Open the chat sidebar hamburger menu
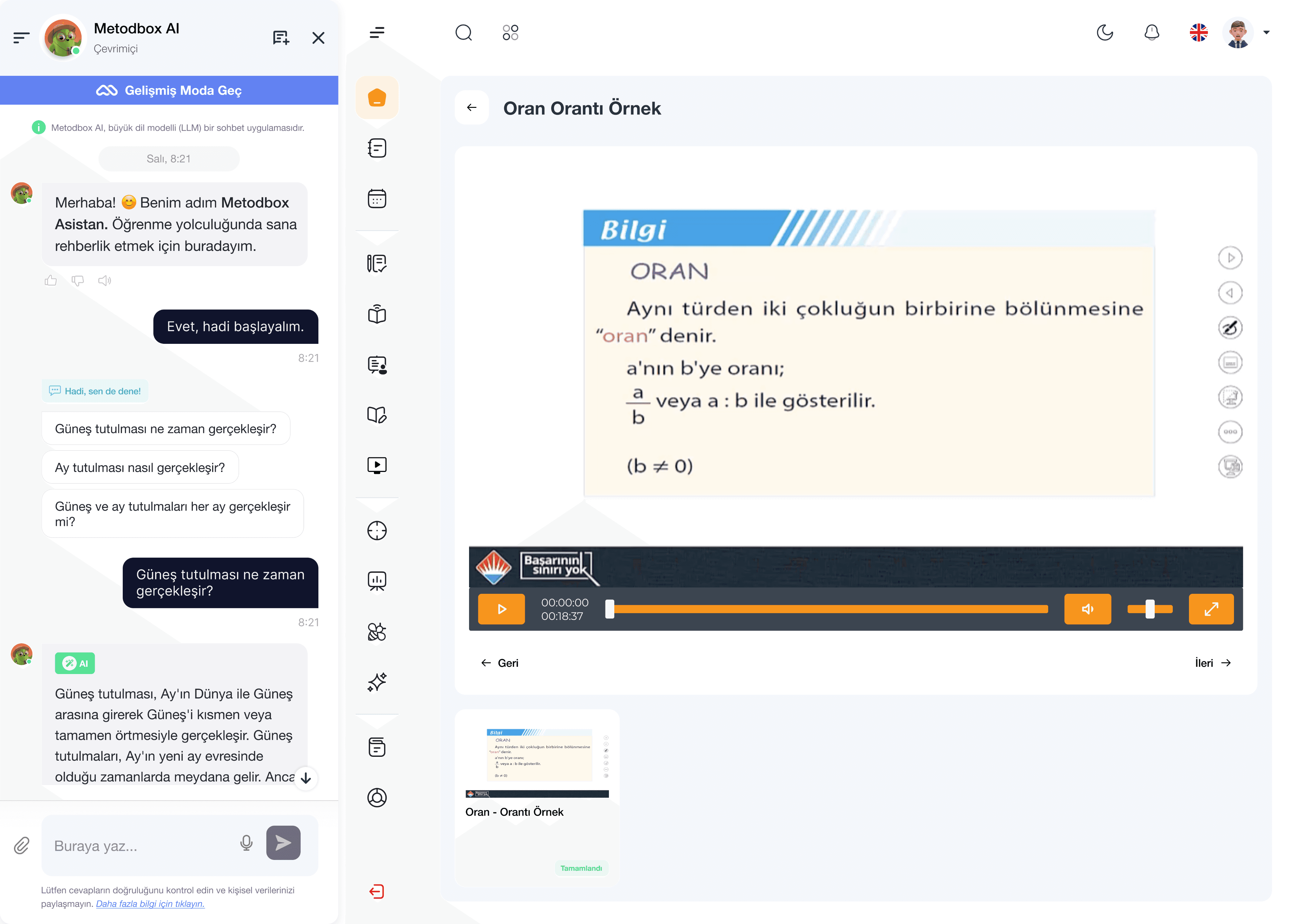Screen dimensions: 1299x924 pos(21,38)
